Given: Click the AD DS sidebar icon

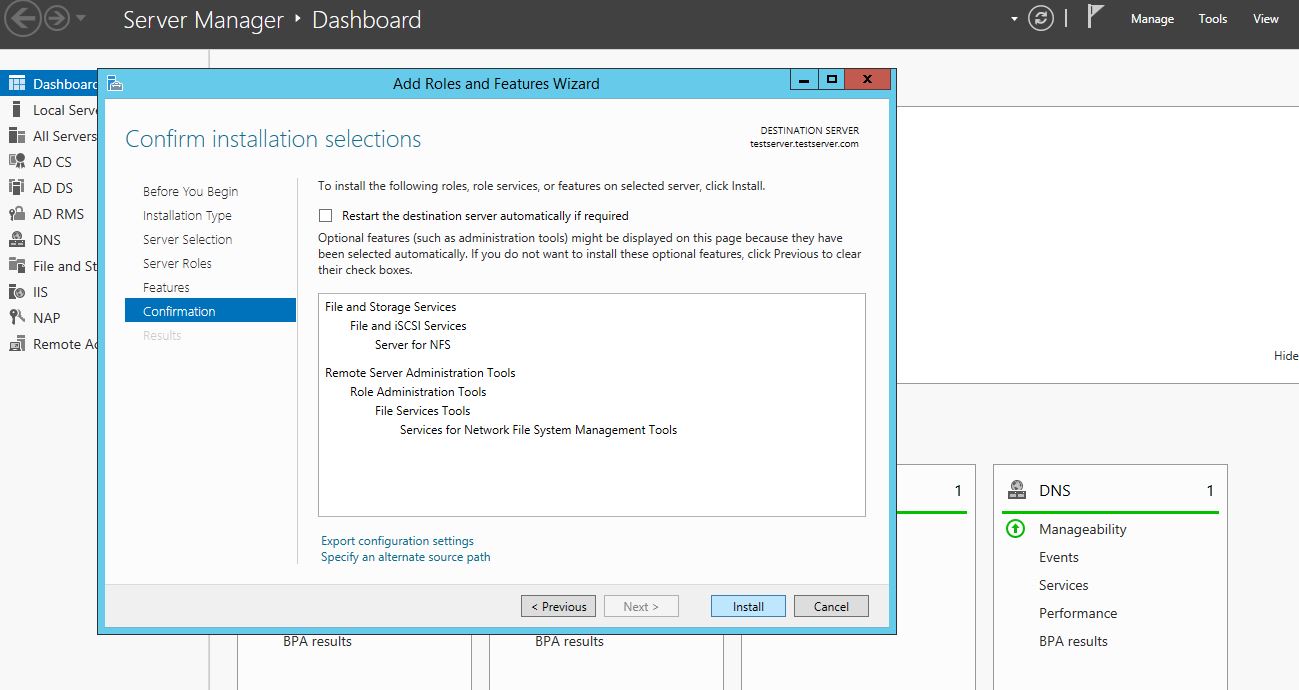Looking at the screenshot, I should 16,188.
